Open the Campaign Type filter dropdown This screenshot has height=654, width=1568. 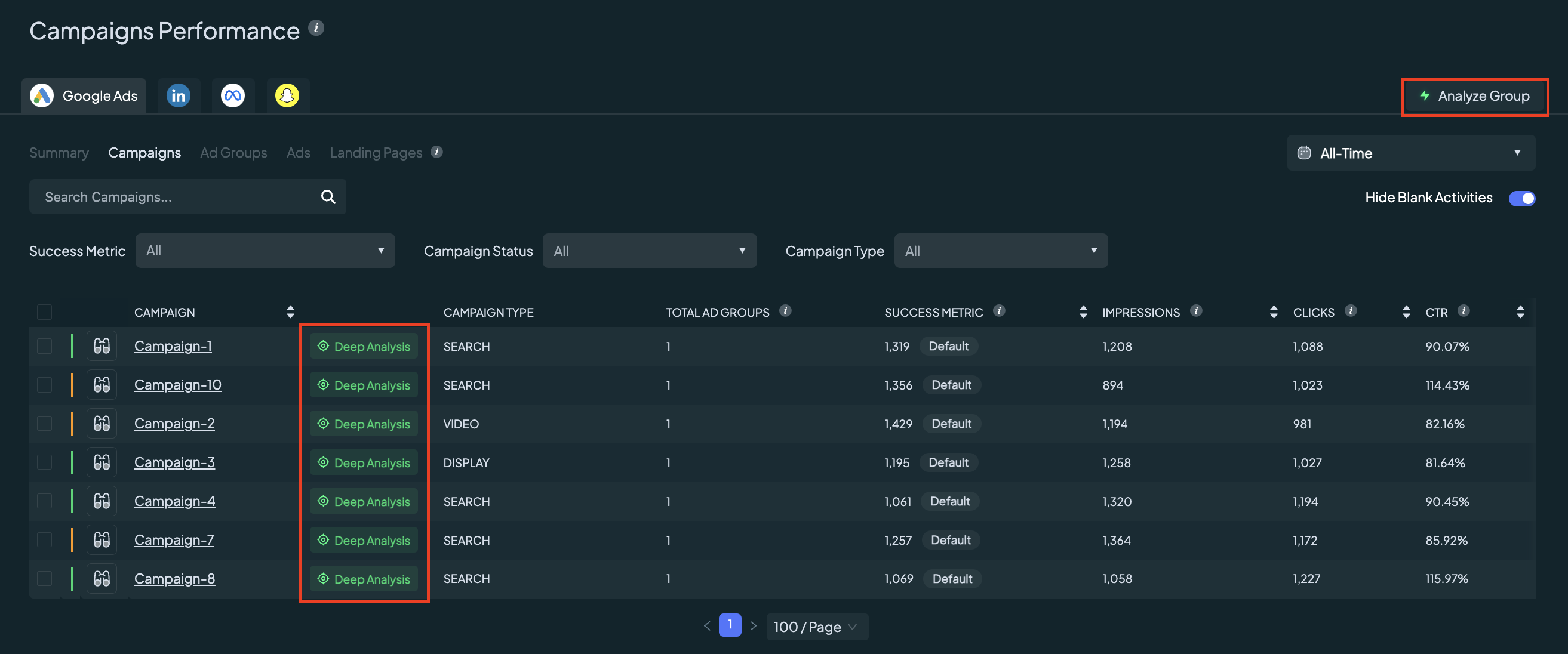click(x=1001, y=251)
